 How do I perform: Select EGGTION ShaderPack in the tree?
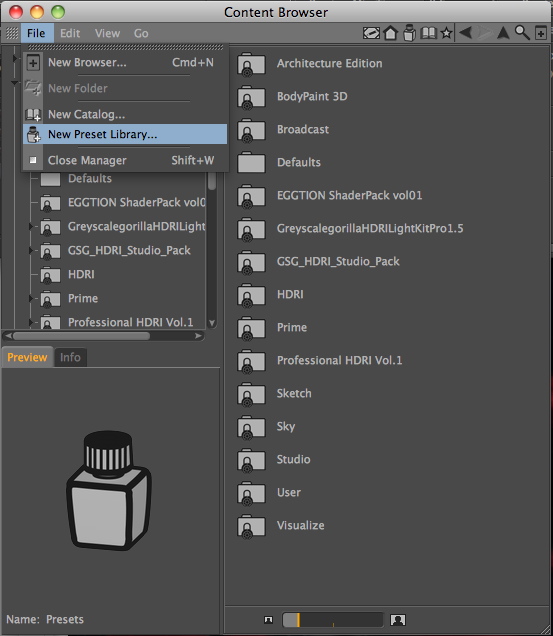pyautogui.click(x=137, y=202)
